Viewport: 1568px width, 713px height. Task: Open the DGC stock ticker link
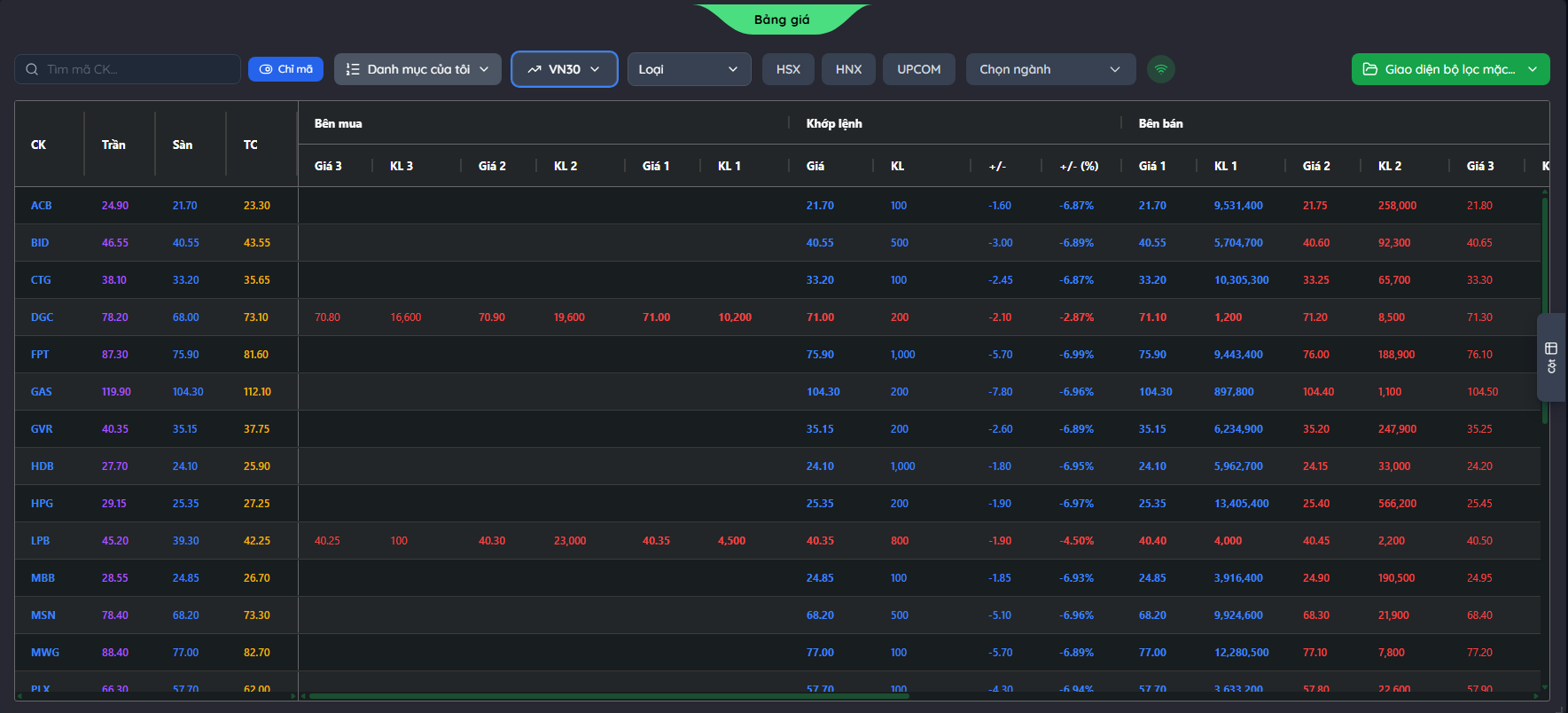42,317
